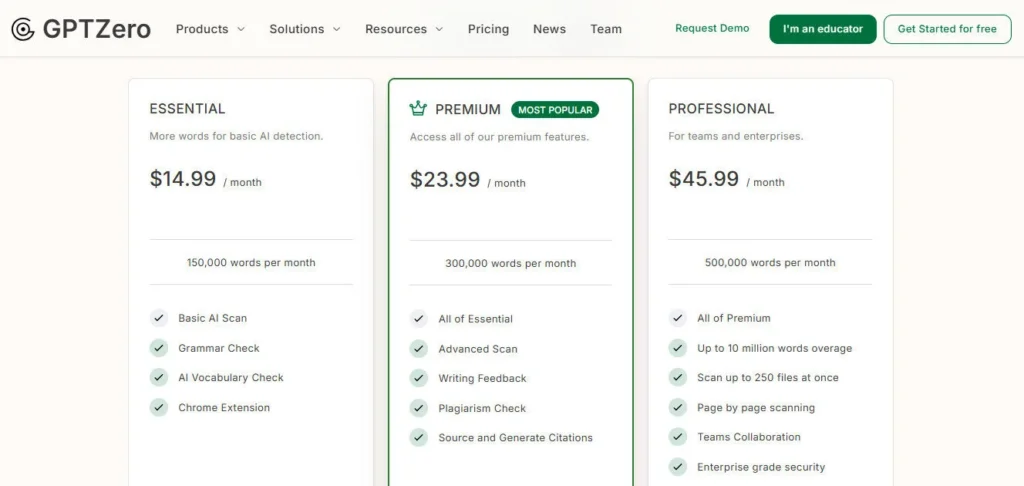Expand the Products dropdown menu
The width and height of the screenshot is (1024, 486).
pos(210,29)
